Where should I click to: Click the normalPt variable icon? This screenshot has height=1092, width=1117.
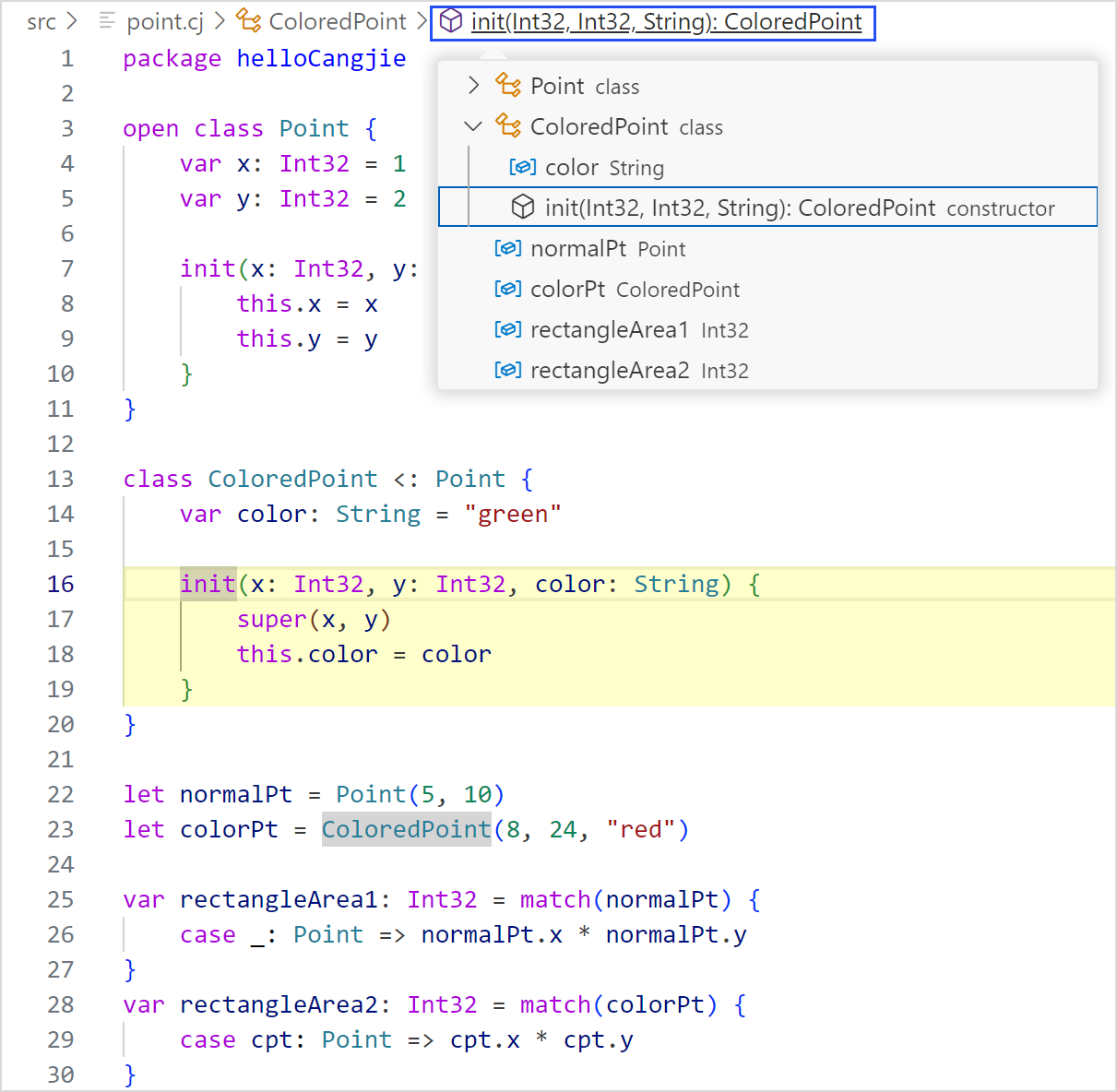[508, 248]
